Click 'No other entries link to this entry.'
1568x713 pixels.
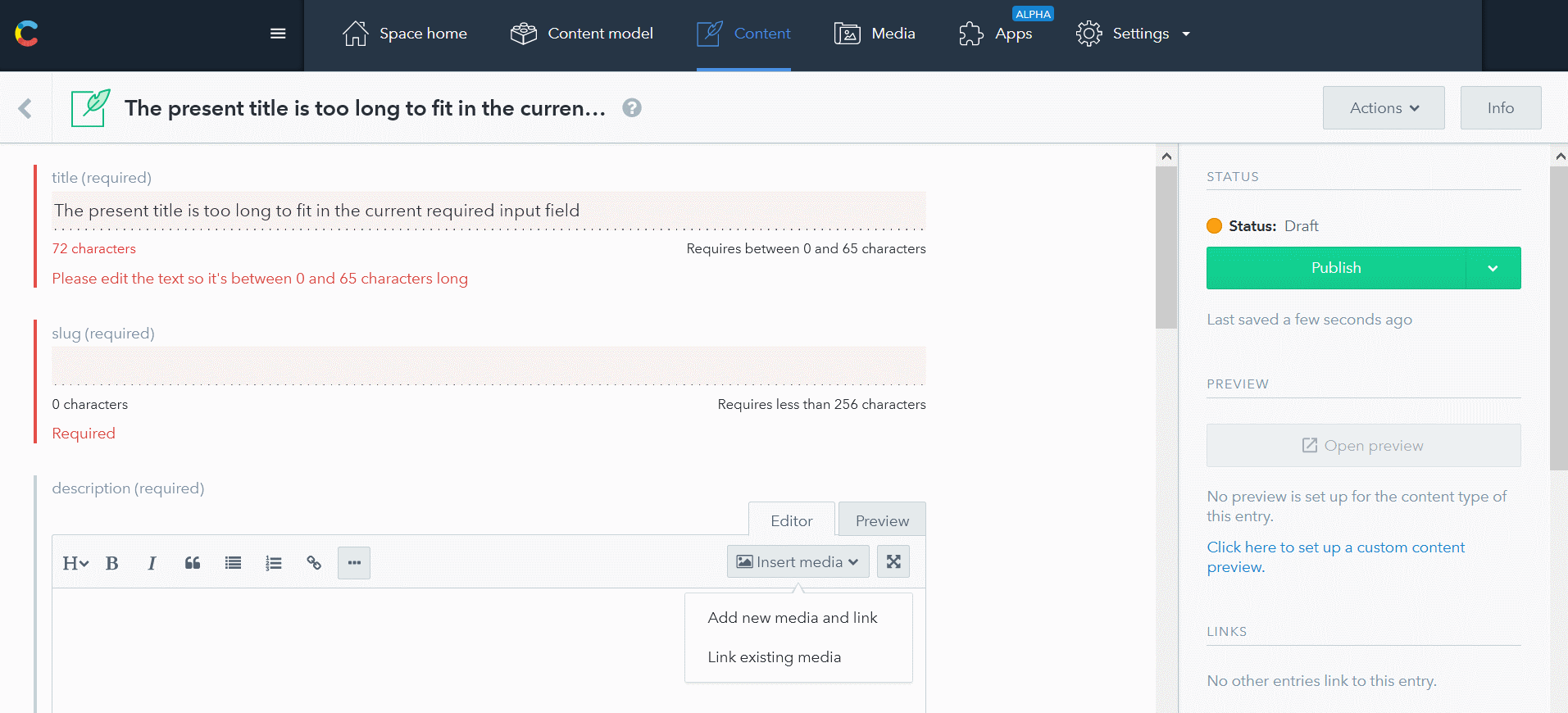coord(1322,681)
